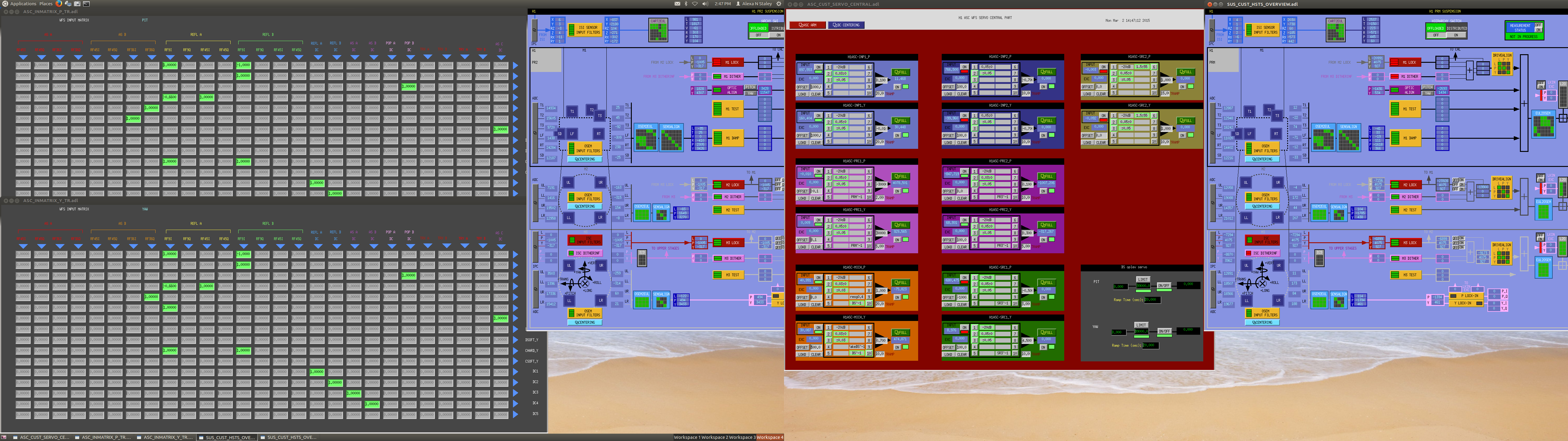Click CLEAR in H1ASC-SRC2_P
This screenshot has width=1568, height=441.
pyautogui.click(x=1101, y=94)
